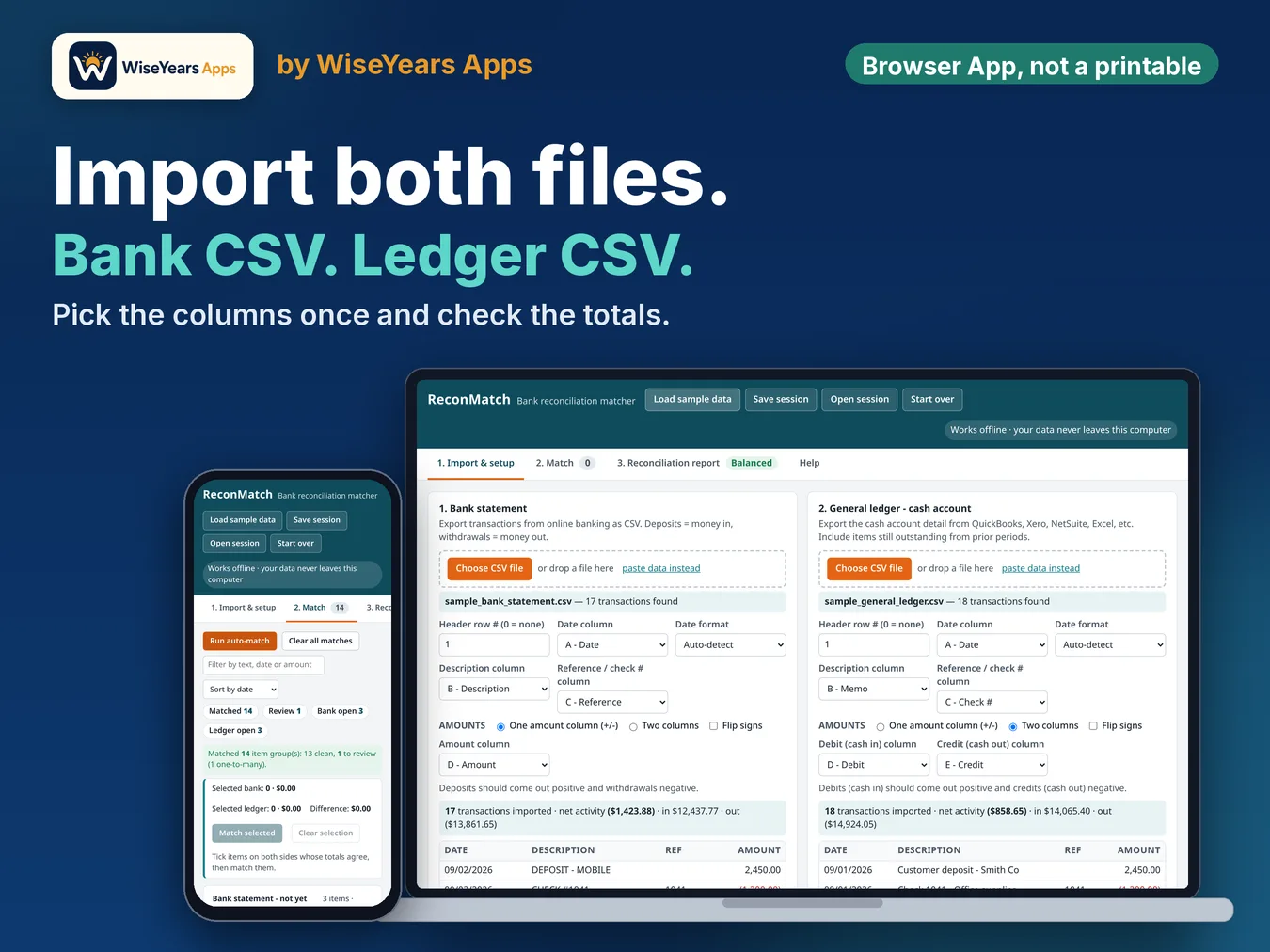Click General ledger Header row # field

(874, 644)
